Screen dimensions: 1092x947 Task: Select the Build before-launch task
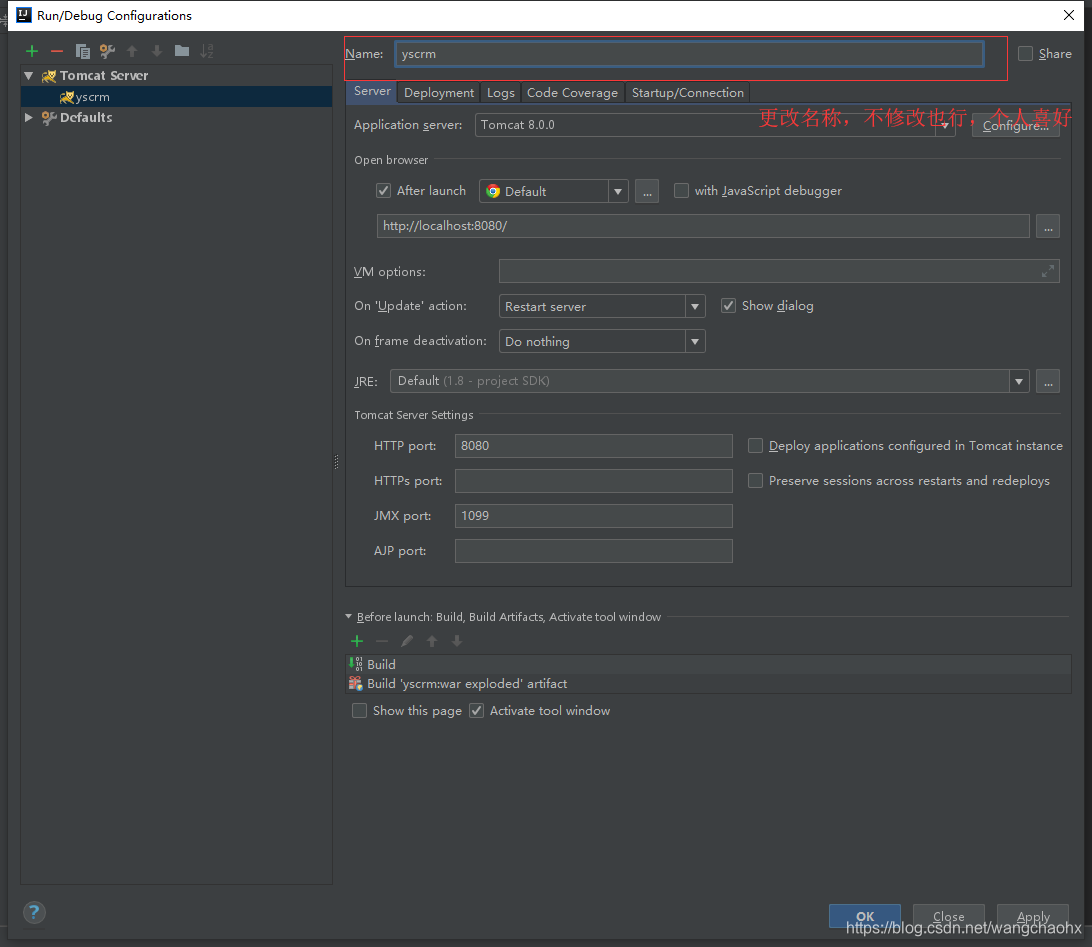[x=708, y=664]
